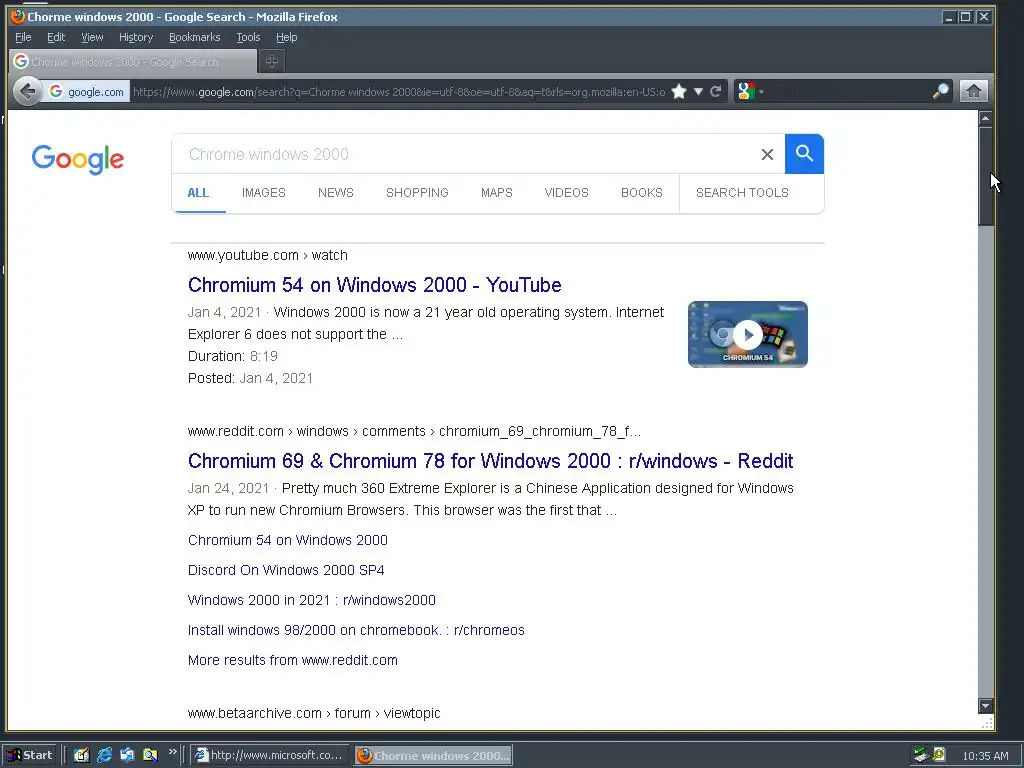
Task: Select the Chorme windows 2000 browser tab
Action: click(x=133, y=61)
